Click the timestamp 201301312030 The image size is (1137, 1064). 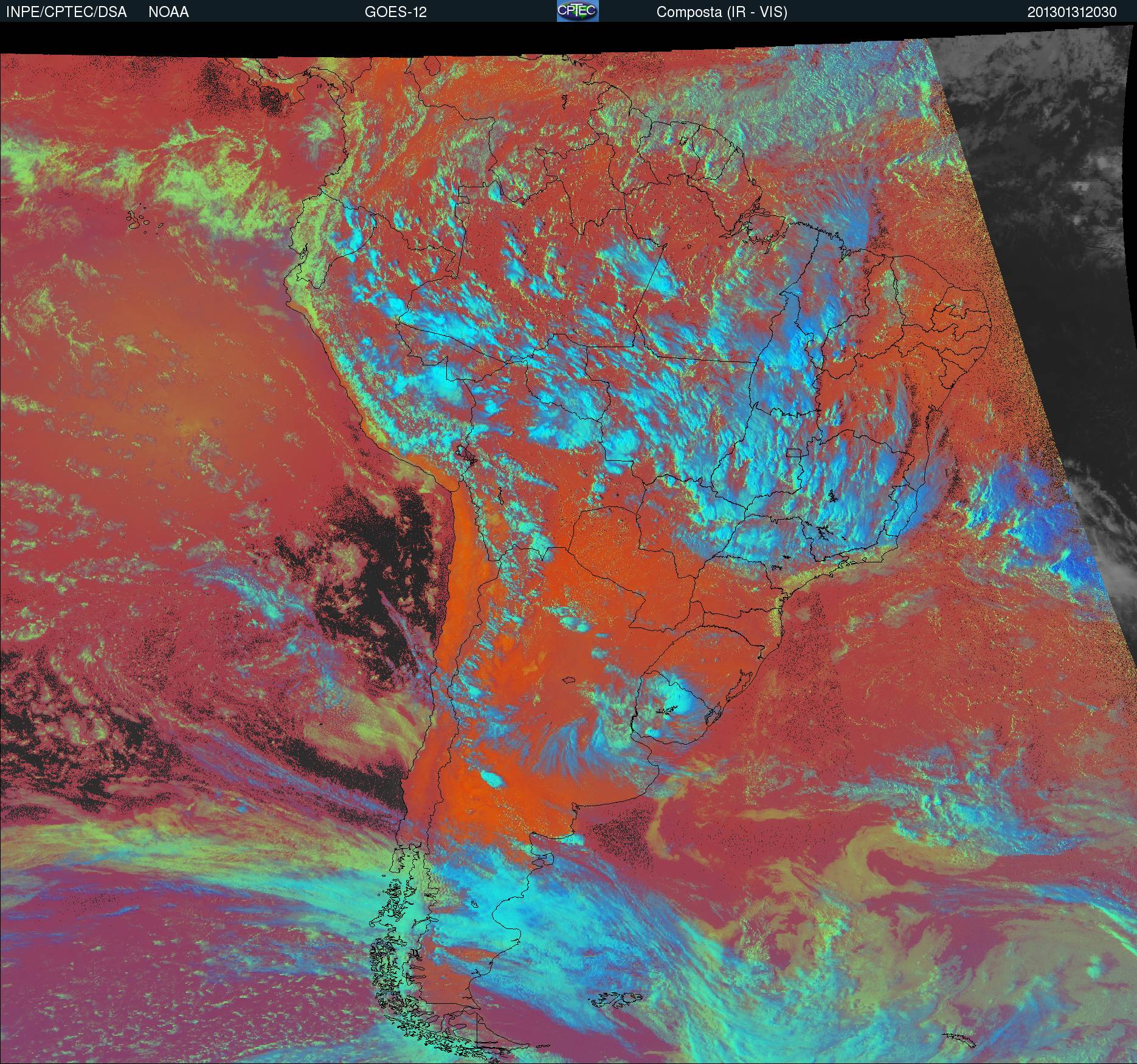coord(1072,12)
